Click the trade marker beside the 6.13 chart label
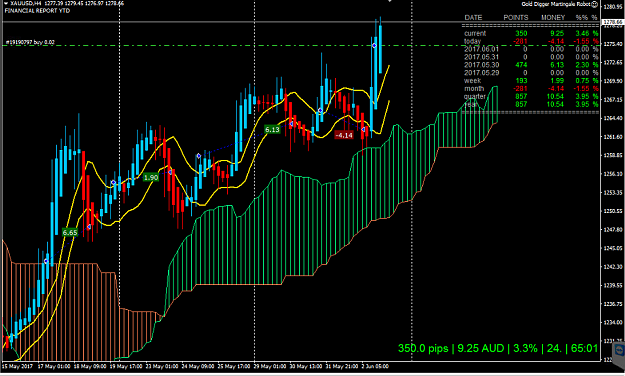The height and width of the screenshot is (376, 625). coord(291,124)
